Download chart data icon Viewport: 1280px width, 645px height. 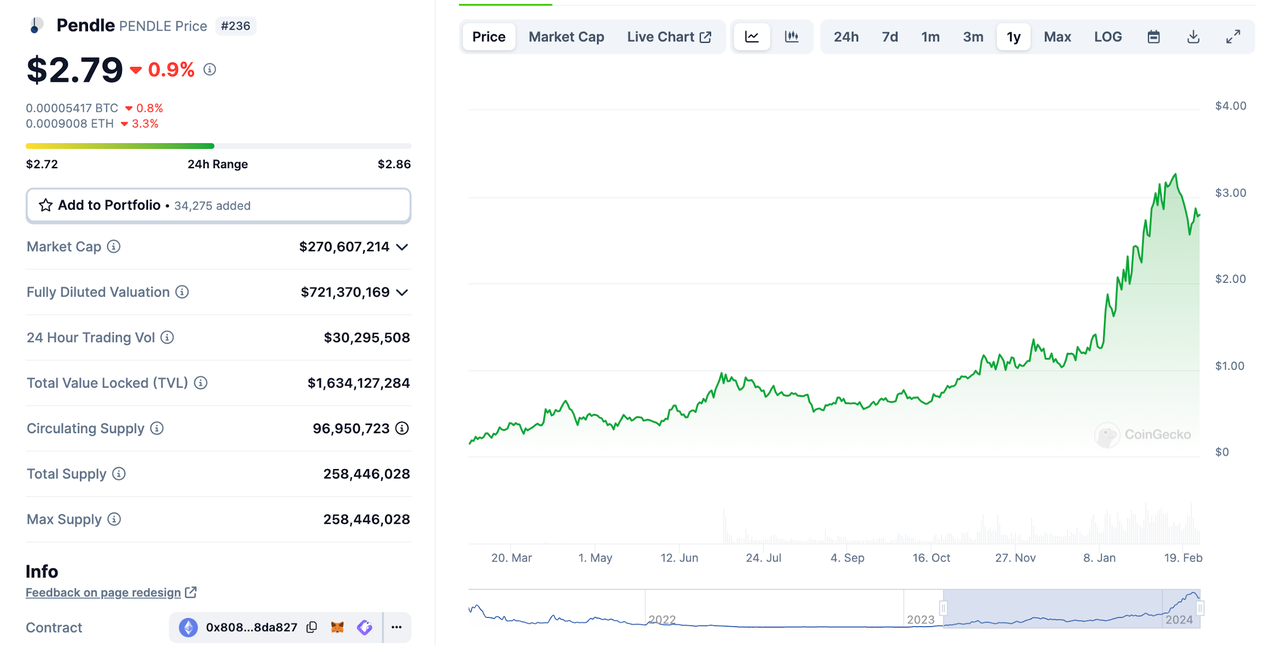coord(1193,37)
